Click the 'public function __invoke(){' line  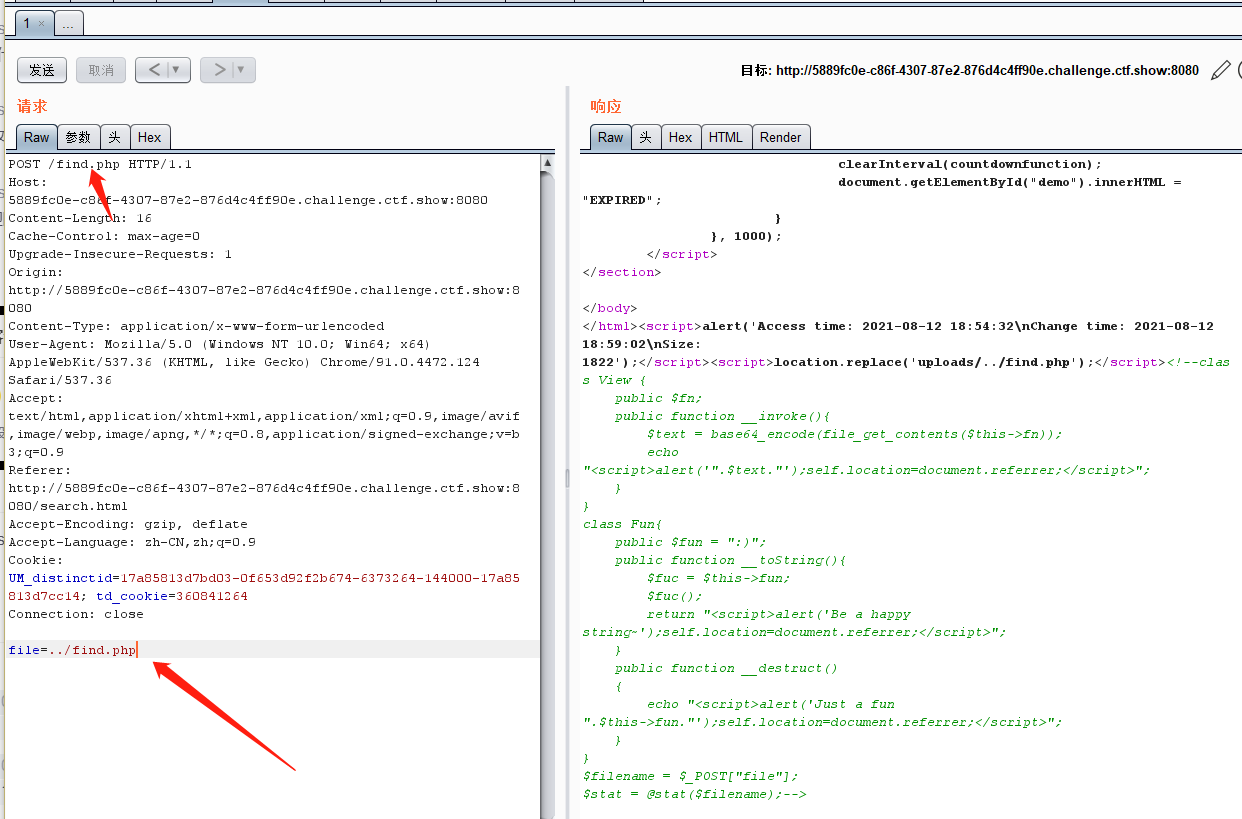[723, 415]
